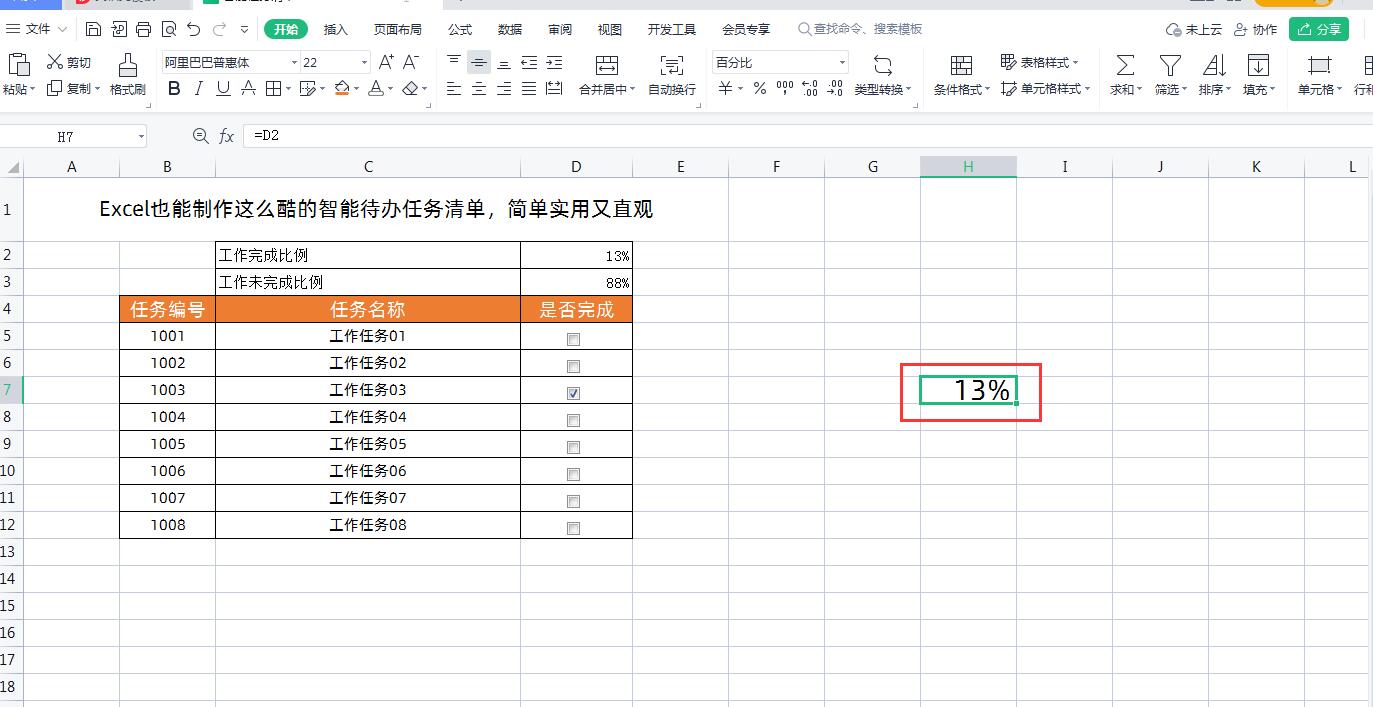This screenshot has height=707, width=1373.
Task: Open the font color swatch picker
Action: (388, 89)
